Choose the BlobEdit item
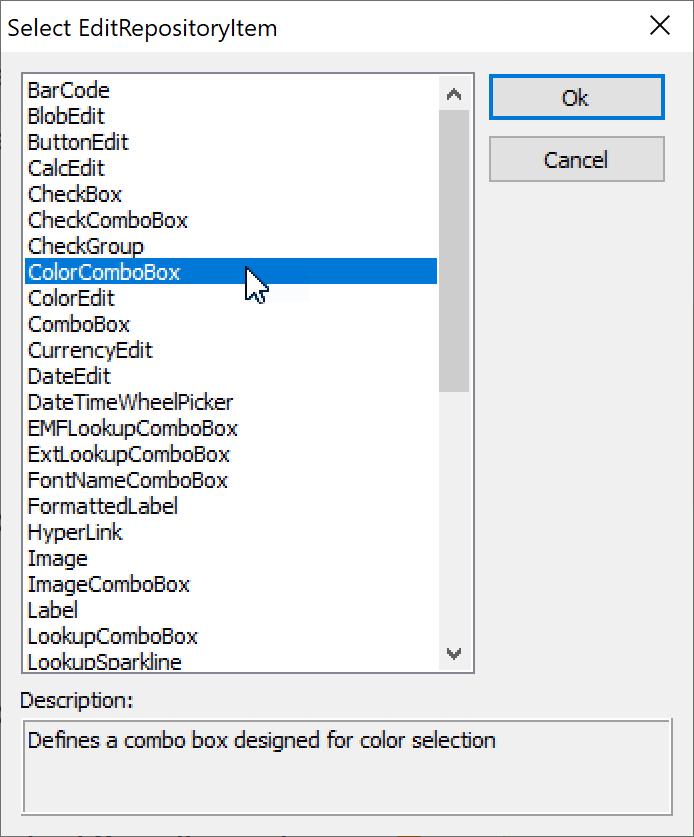Screen dimensions: 694x837 pyautogui.click(x=66, y=117)
